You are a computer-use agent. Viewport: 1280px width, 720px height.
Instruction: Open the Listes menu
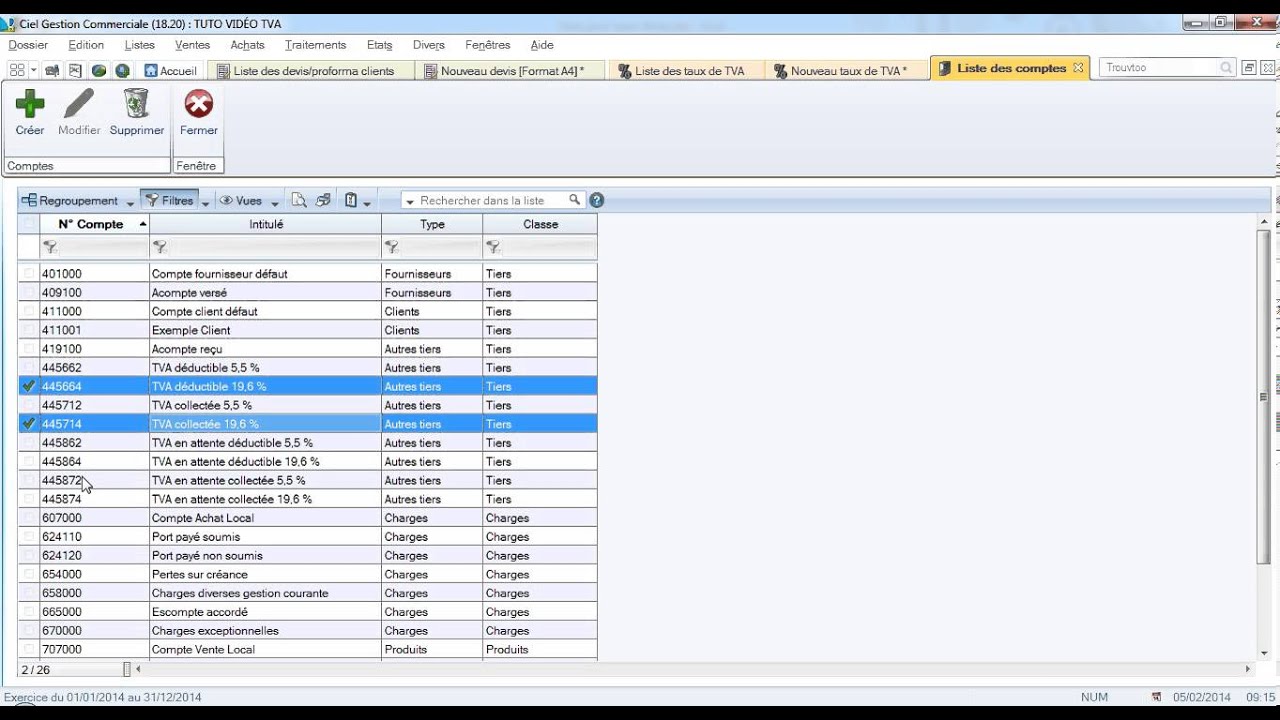[140, 45]
